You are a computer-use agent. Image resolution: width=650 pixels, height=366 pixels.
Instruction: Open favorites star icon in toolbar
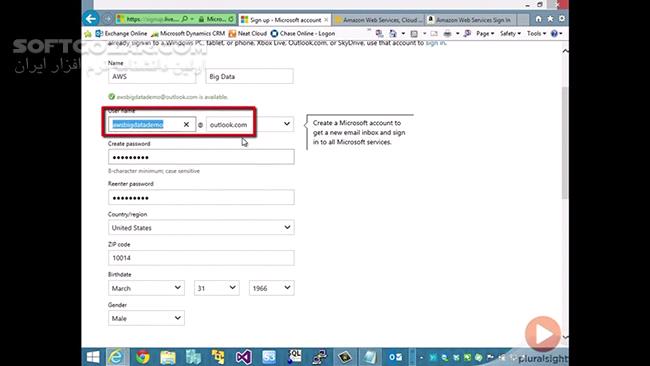coord(550,19)
